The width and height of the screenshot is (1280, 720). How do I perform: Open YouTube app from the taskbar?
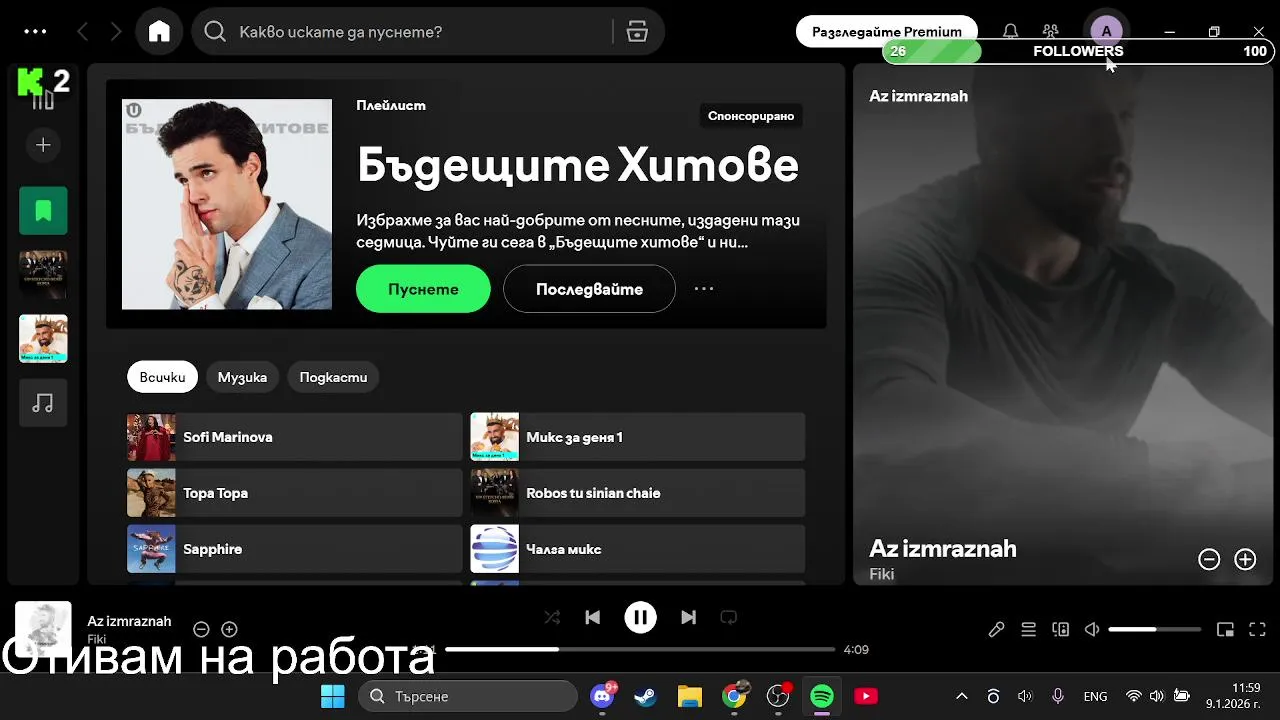point(866,696)
